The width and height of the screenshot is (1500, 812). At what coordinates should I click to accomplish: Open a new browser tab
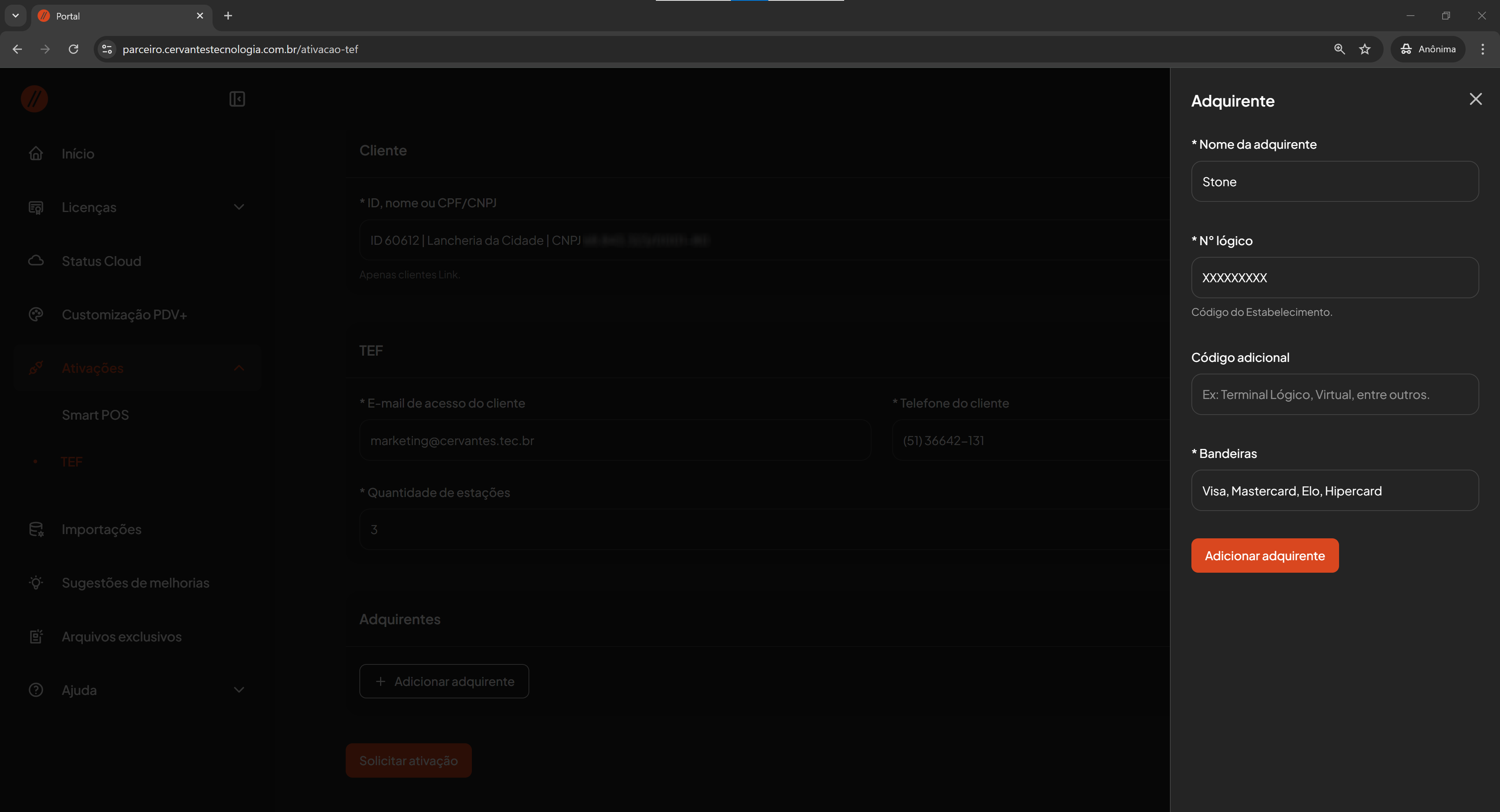click(x=228, y=16)
